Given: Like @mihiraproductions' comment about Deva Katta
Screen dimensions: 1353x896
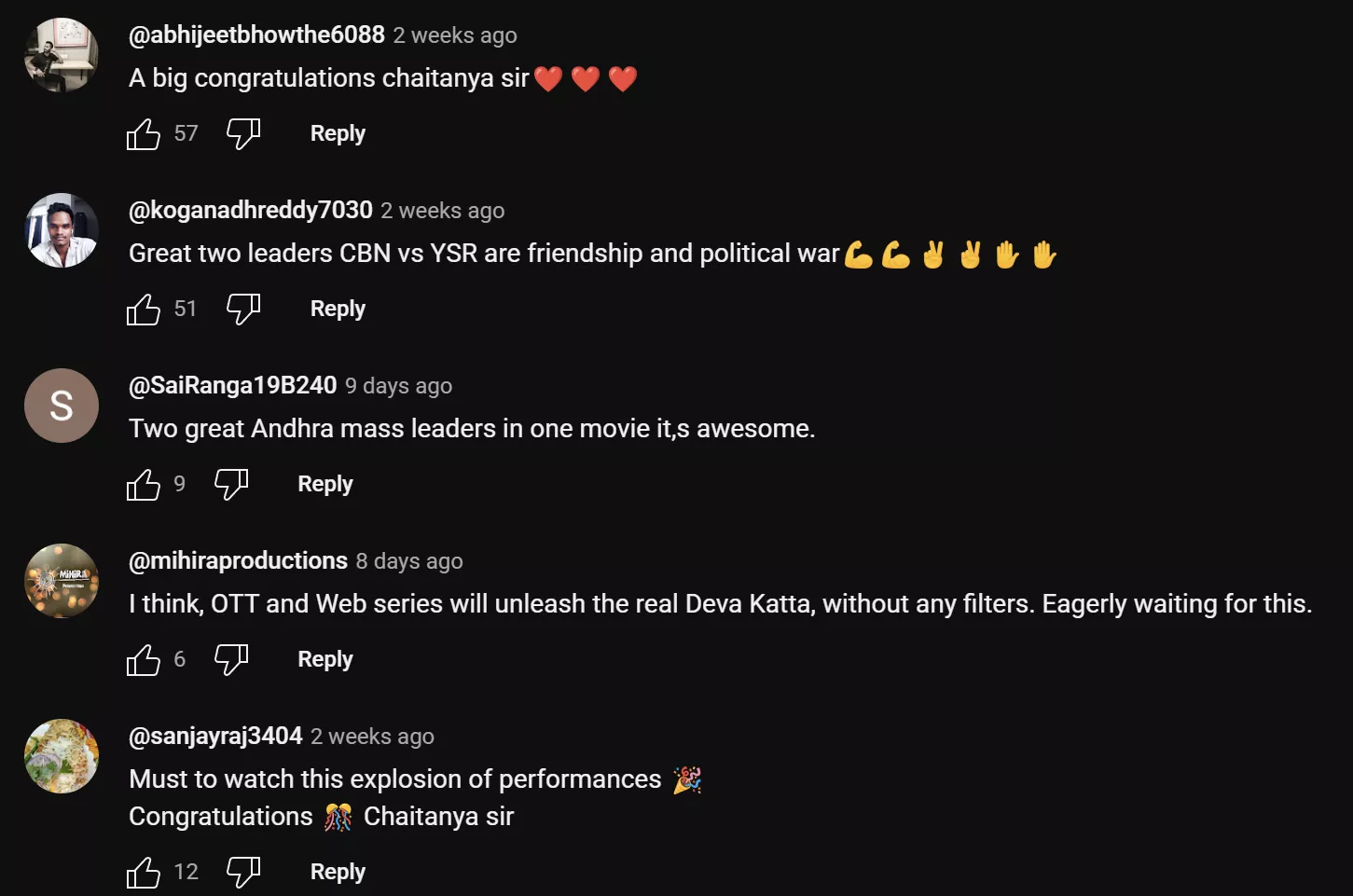Looking at the screenshot, I should [143, 659].
